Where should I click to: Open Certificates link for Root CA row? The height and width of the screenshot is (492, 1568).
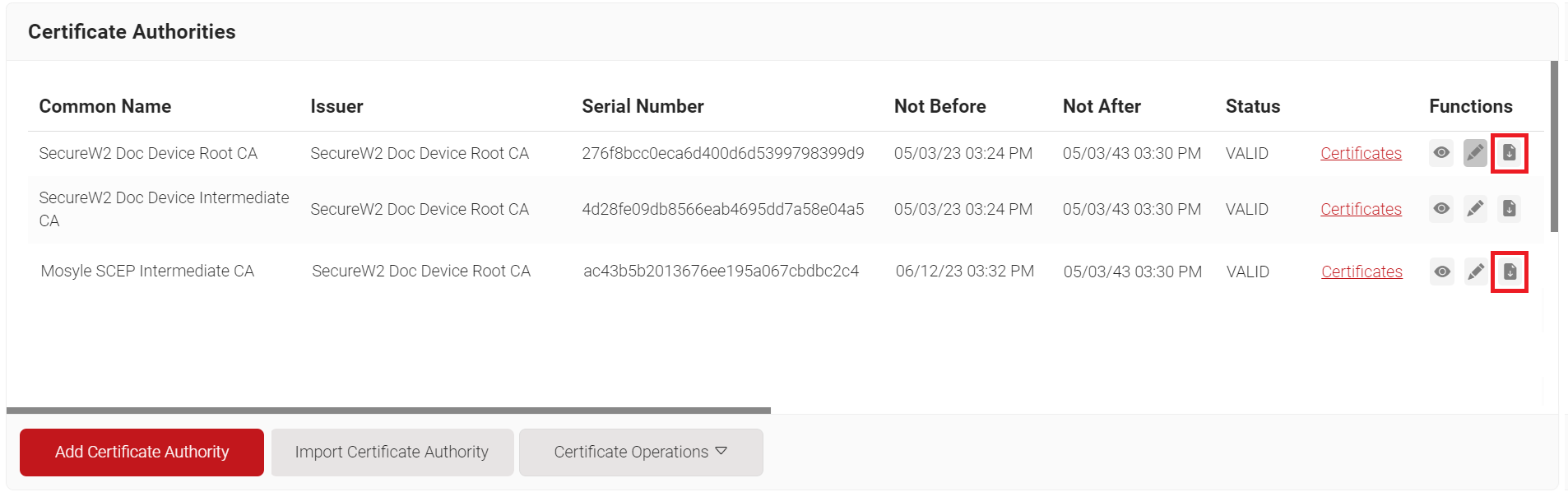point(1361,153)
